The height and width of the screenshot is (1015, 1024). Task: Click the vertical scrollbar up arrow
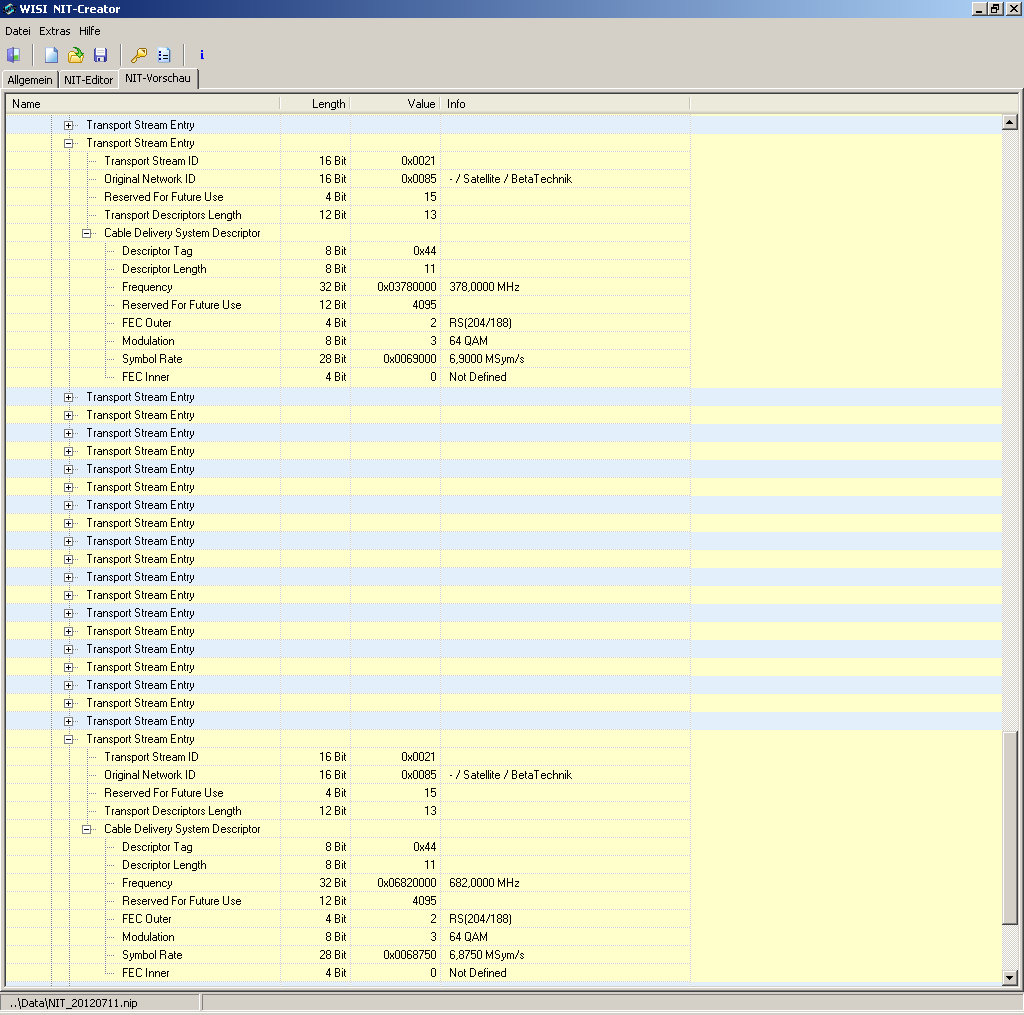(1009, 123)
